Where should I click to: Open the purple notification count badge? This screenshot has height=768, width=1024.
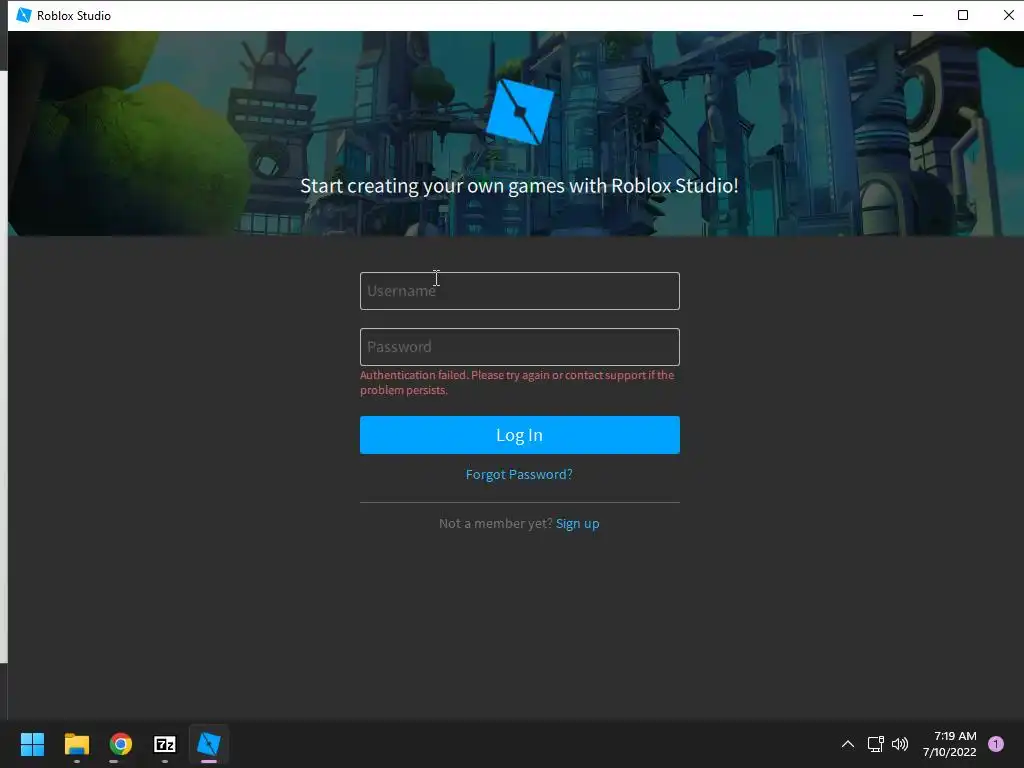coord(996,744)
